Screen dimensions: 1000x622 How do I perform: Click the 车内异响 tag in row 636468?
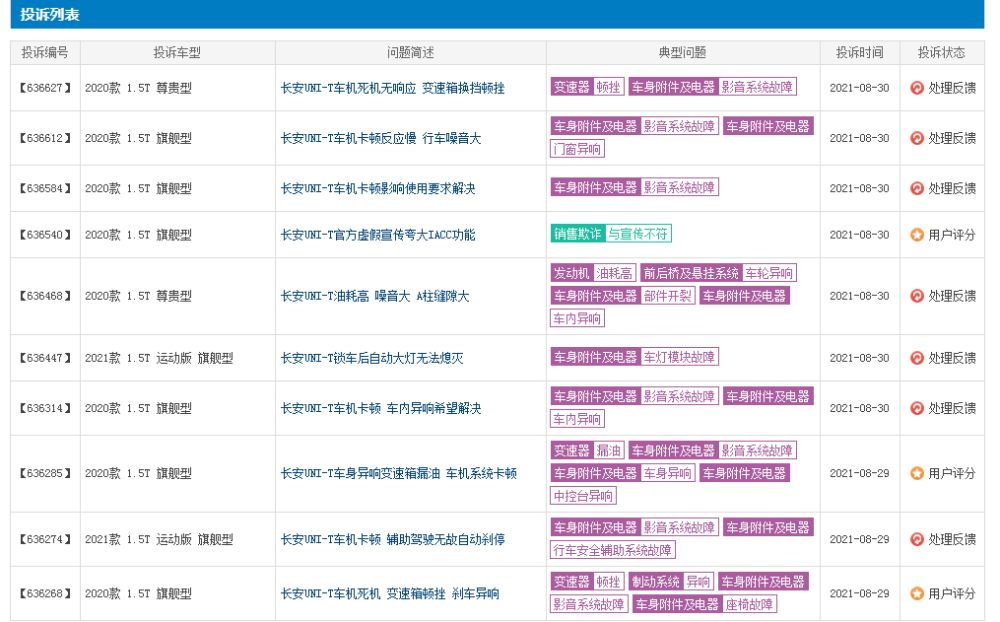(x=577, y=318)
